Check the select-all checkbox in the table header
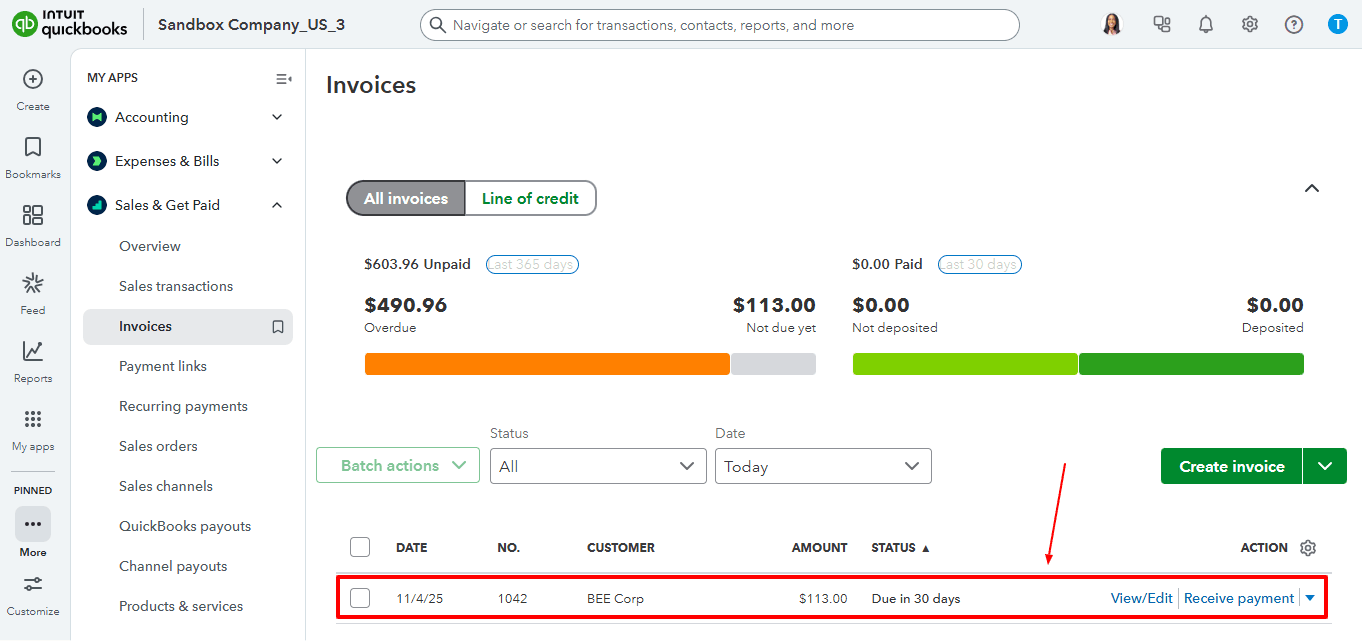The height and width of the screenshot is (642, 1362). tap(359, 547)
